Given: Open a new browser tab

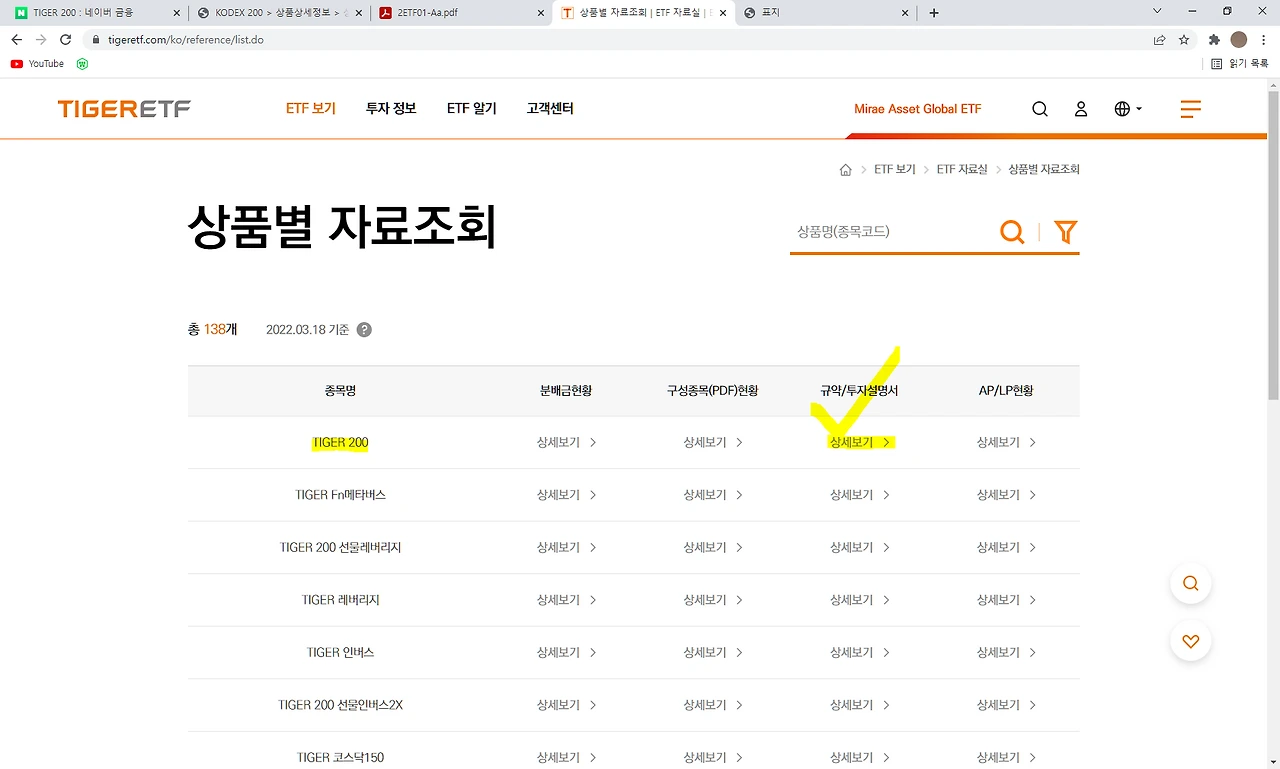Looking at the screenshot, I should [x=934, y=13].
